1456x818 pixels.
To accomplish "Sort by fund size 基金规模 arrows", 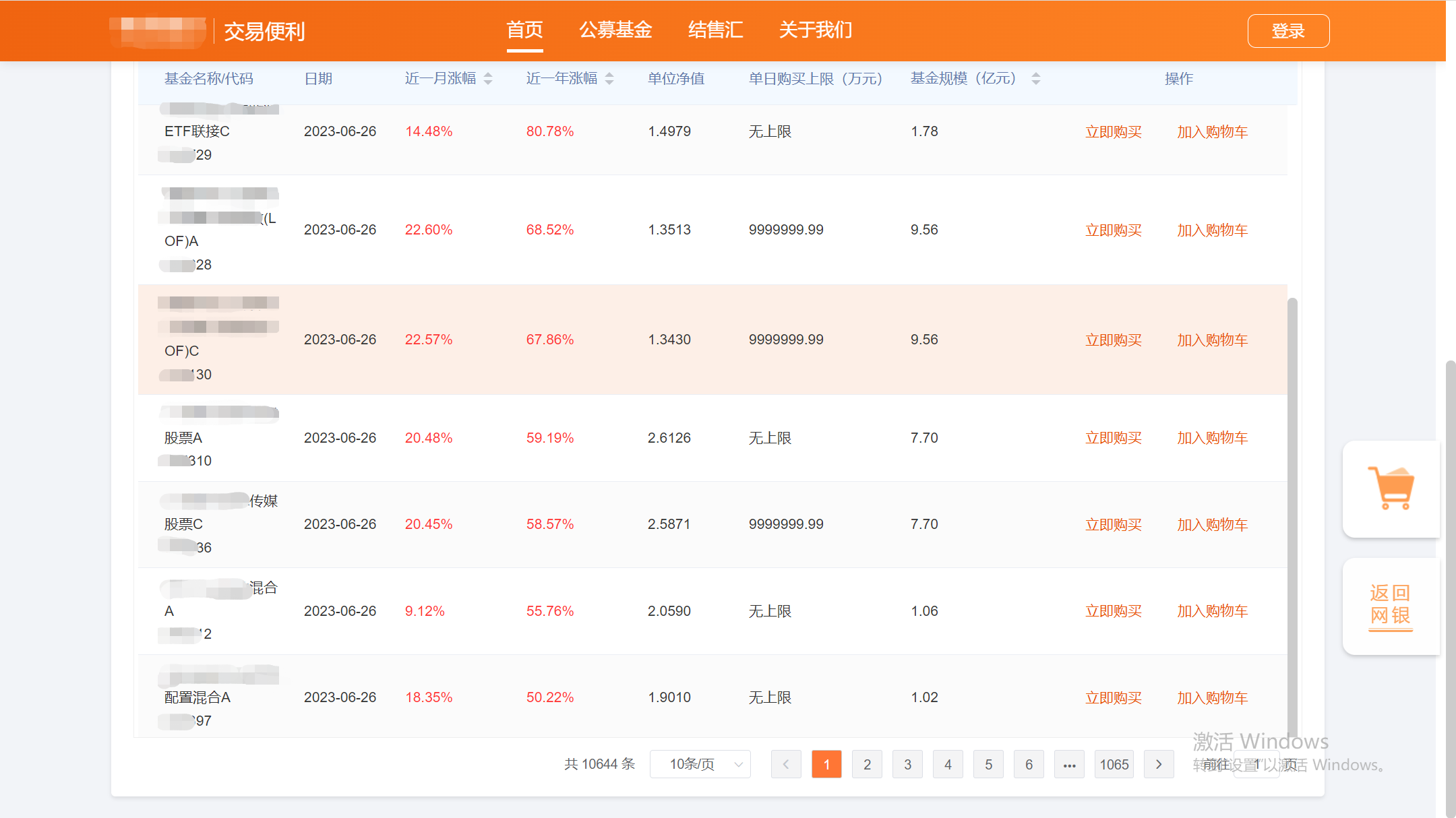I will (1036, 79).
